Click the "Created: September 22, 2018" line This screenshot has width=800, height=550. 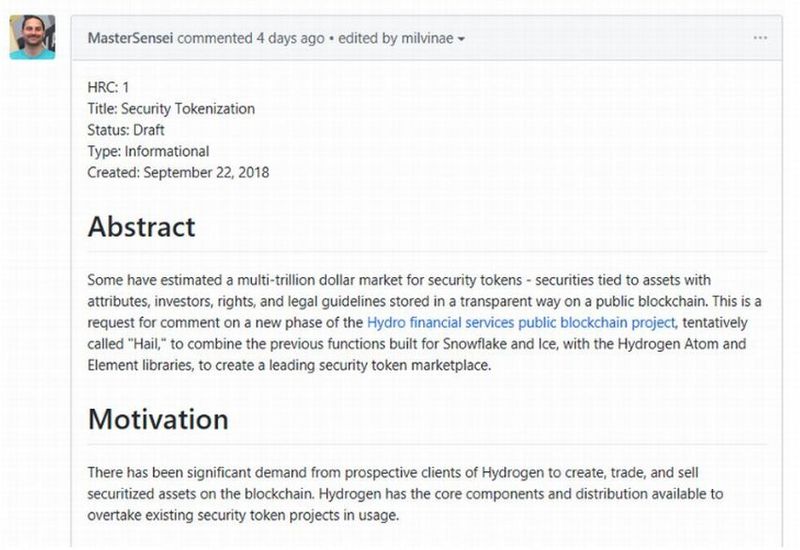coord(178,172)
